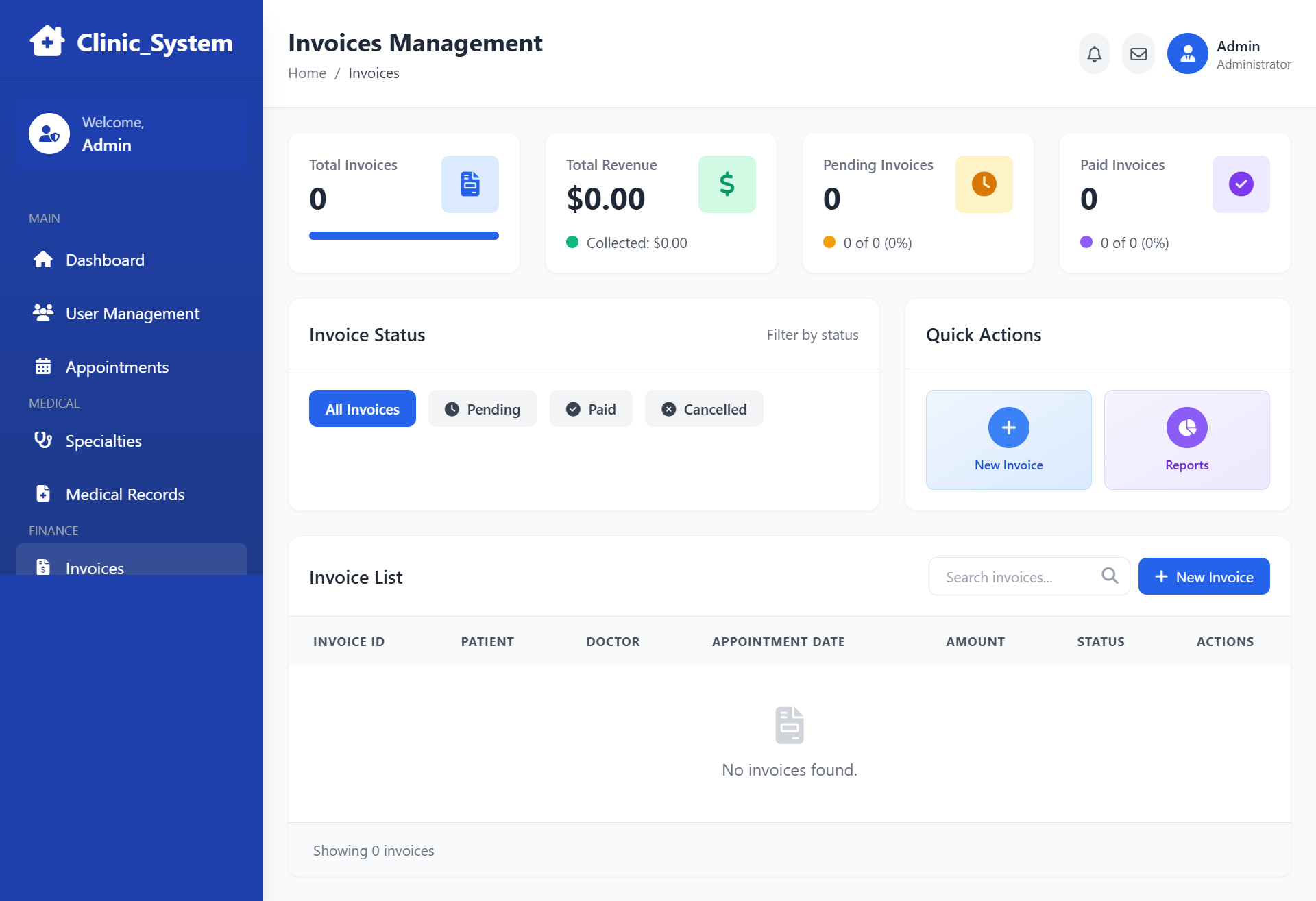Open the Reports quick action

(x=1186, y=440)
